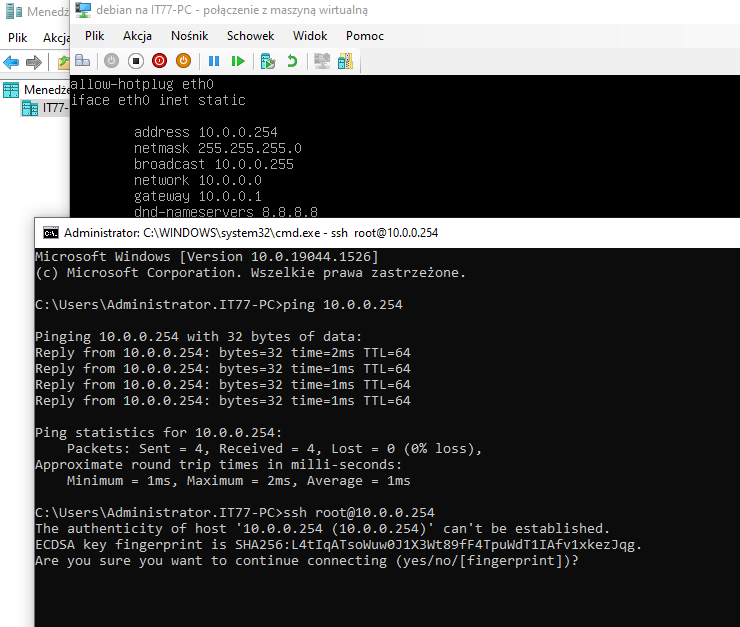Click the blue back arrow in Hyper-V Manager
This screenshot has height=627, width=740.
pyautogui.click(x=12, y=62)
